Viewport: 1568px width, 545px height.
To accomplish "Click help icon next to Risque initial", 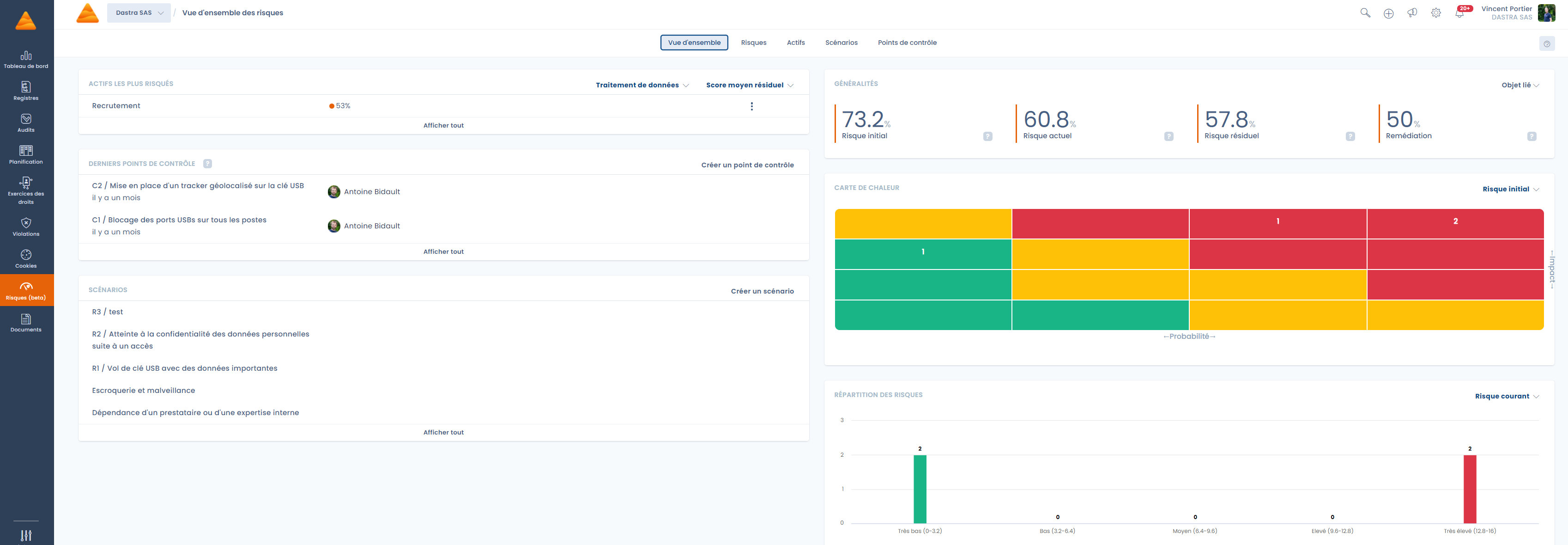I will point(987,136).
